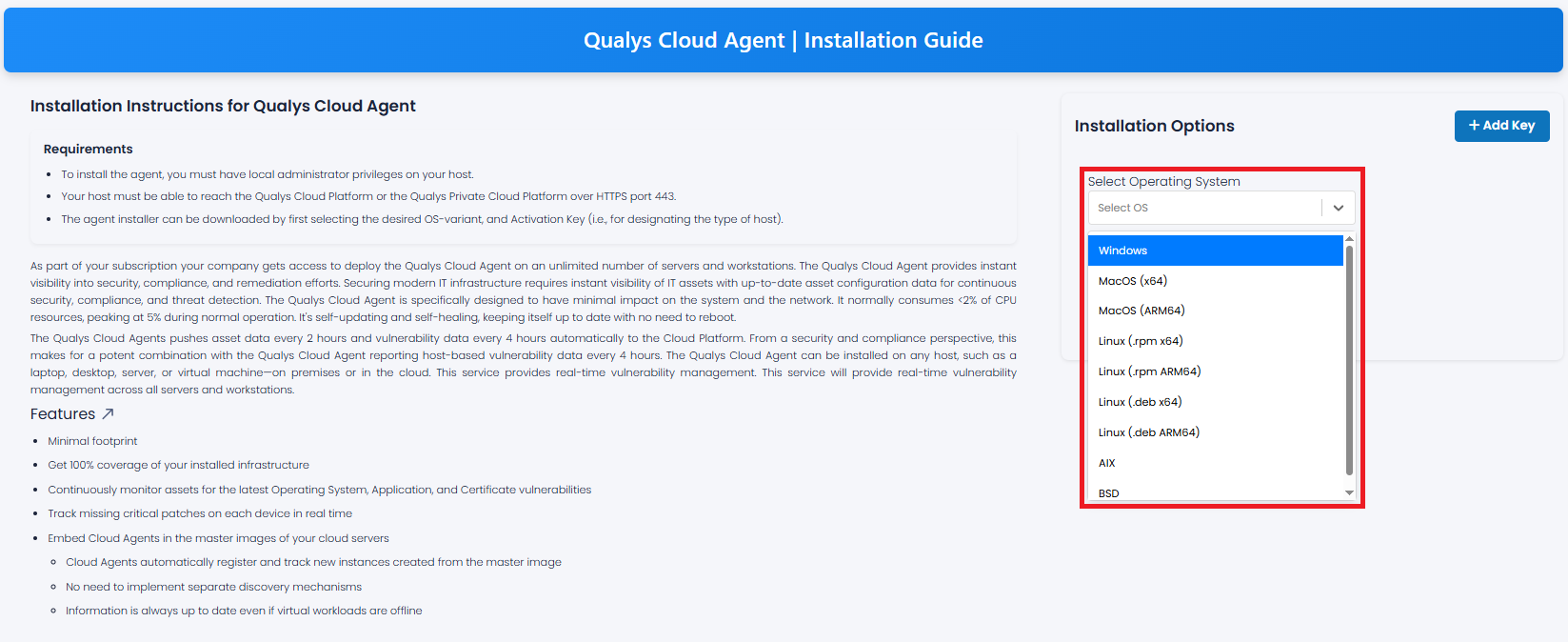Click the paragraph starting As part of your subscription

(x=524, y=291)
